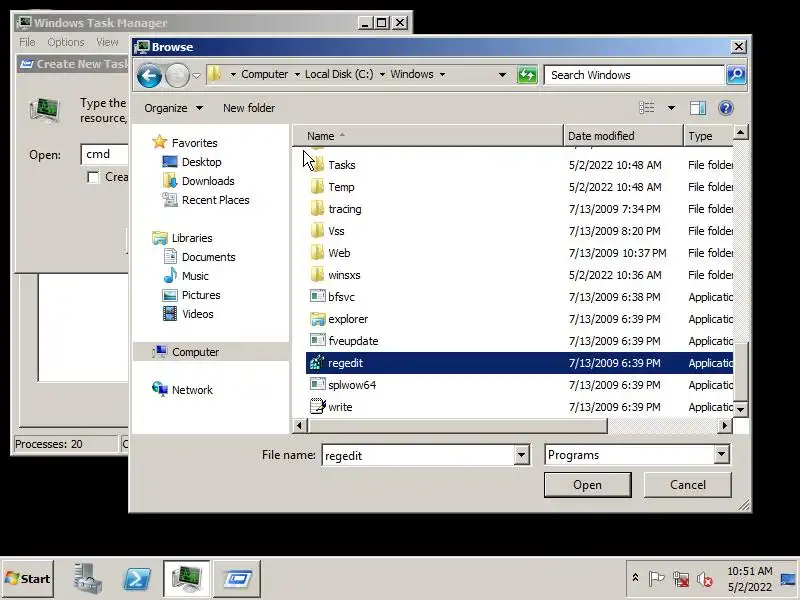Select Pictures in Libraries
The image size is (800, 600).
point(201,294)
